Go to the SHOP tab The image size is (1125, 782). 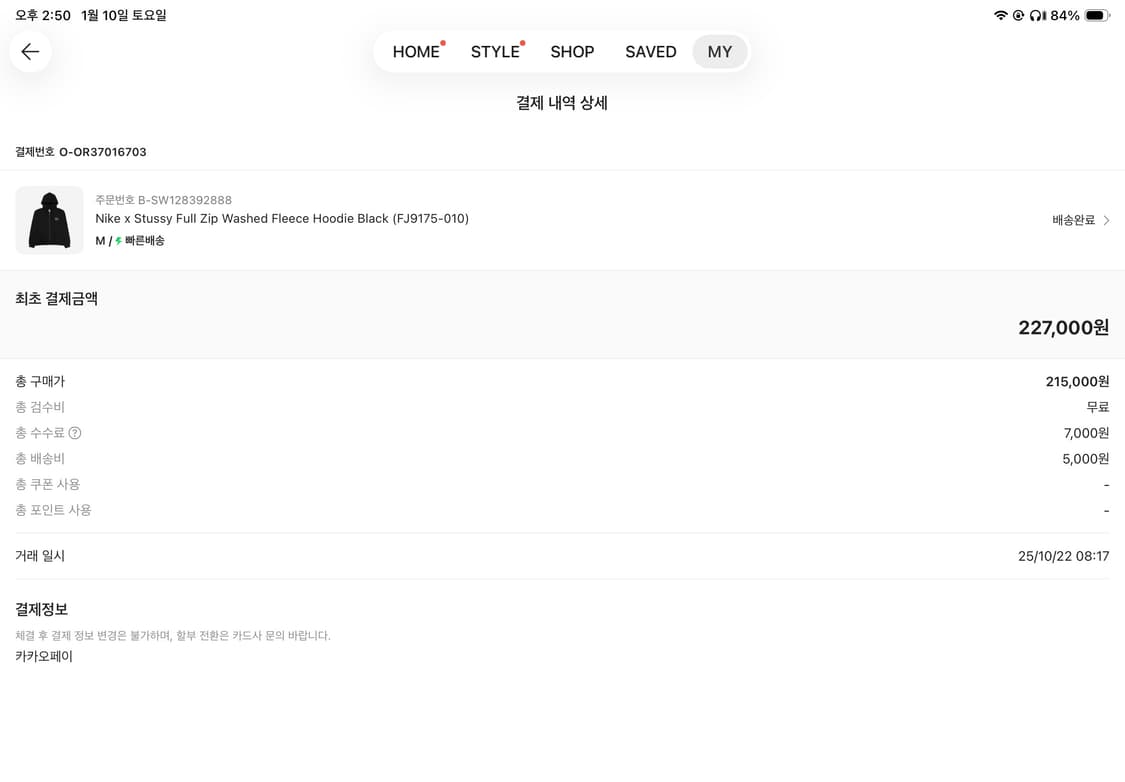pos(572,51)
